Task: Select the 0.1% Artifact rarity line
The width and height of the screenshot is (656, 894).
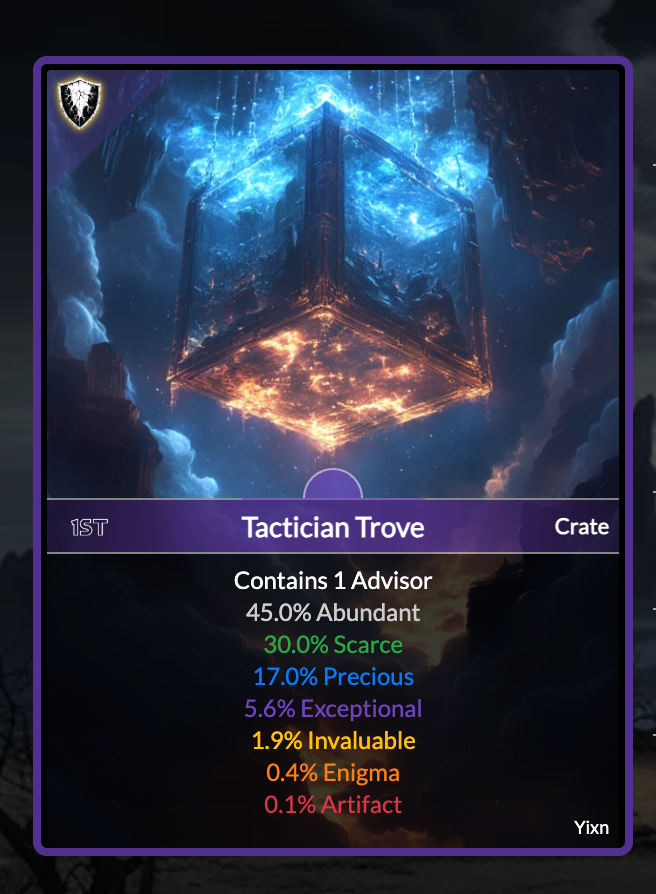Action: pos(333,804)
